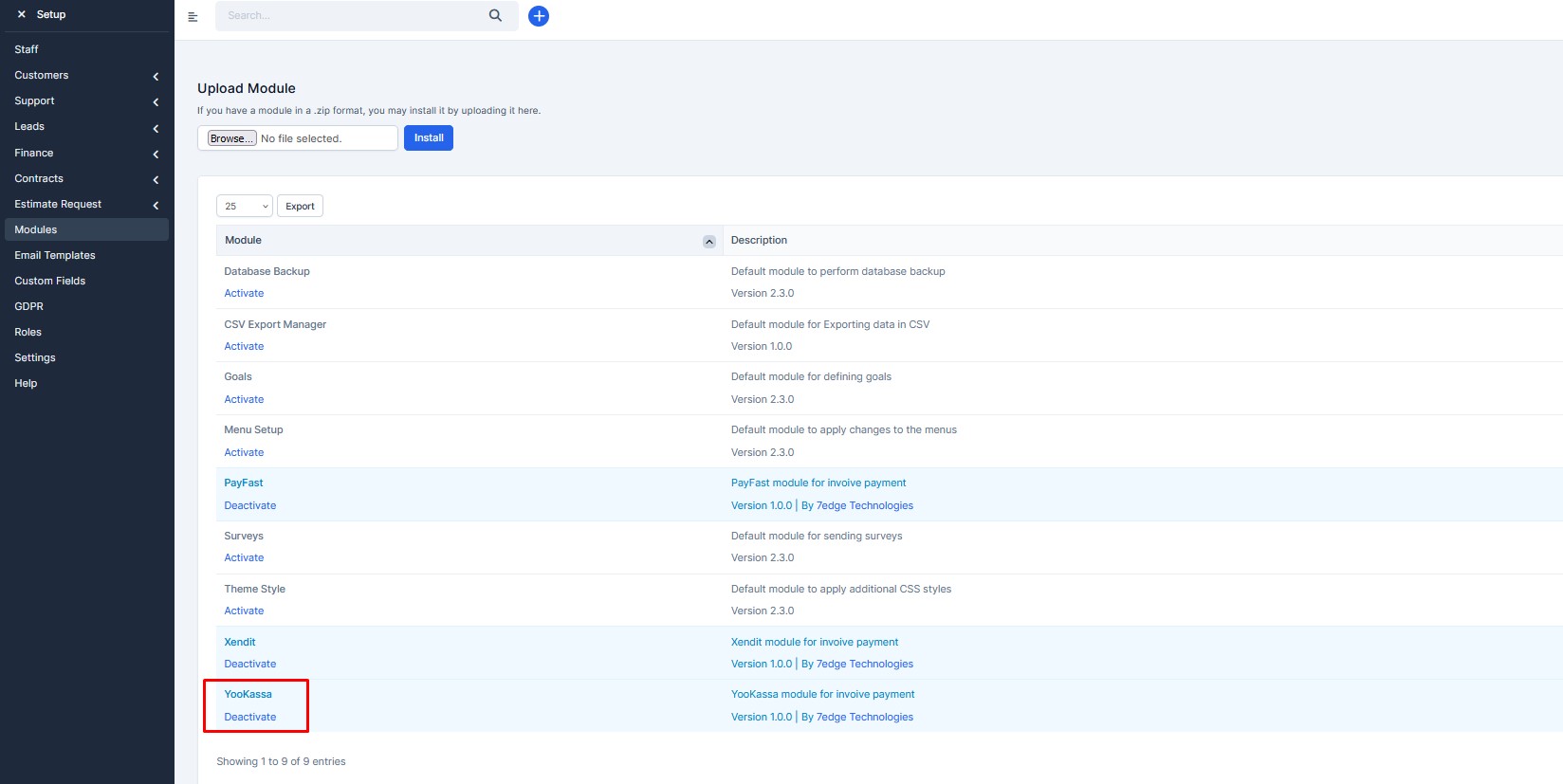Deactivate the YooKassa module

(250, 717)
